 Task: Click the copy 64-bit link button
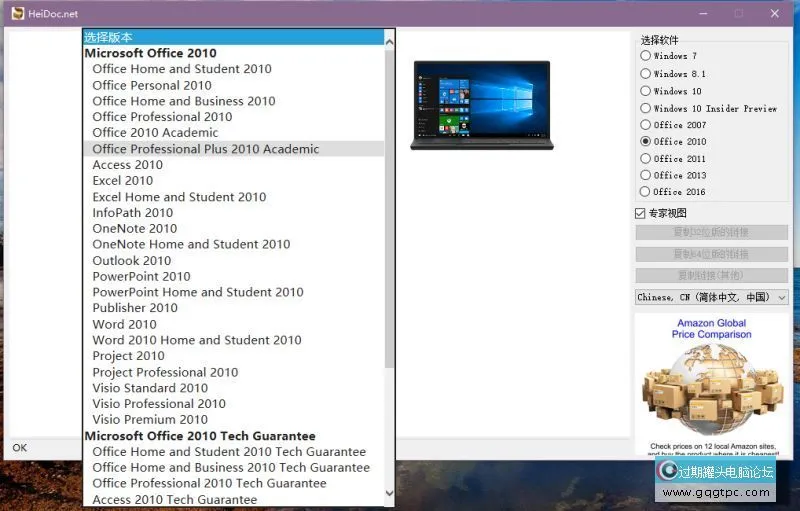pyautogui.click(x=711, y=254)
